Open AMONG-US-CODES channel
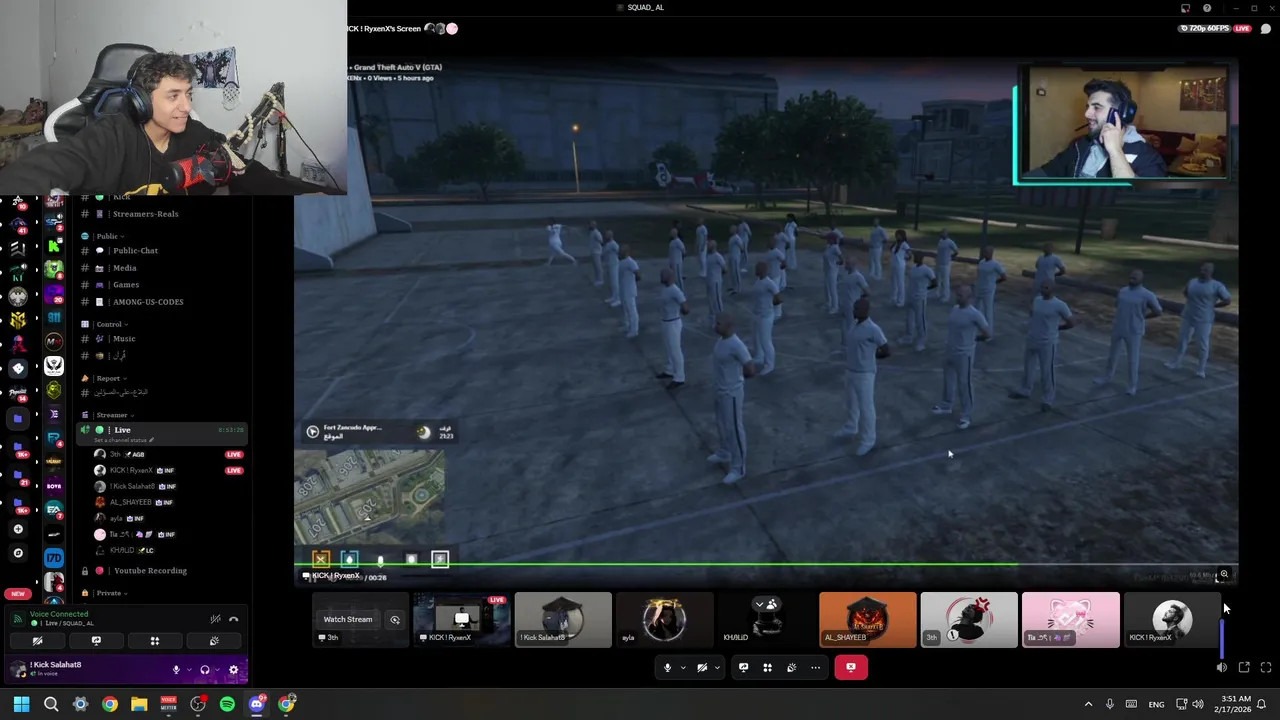The image size is (1280, 720). [x=148, y=302]
